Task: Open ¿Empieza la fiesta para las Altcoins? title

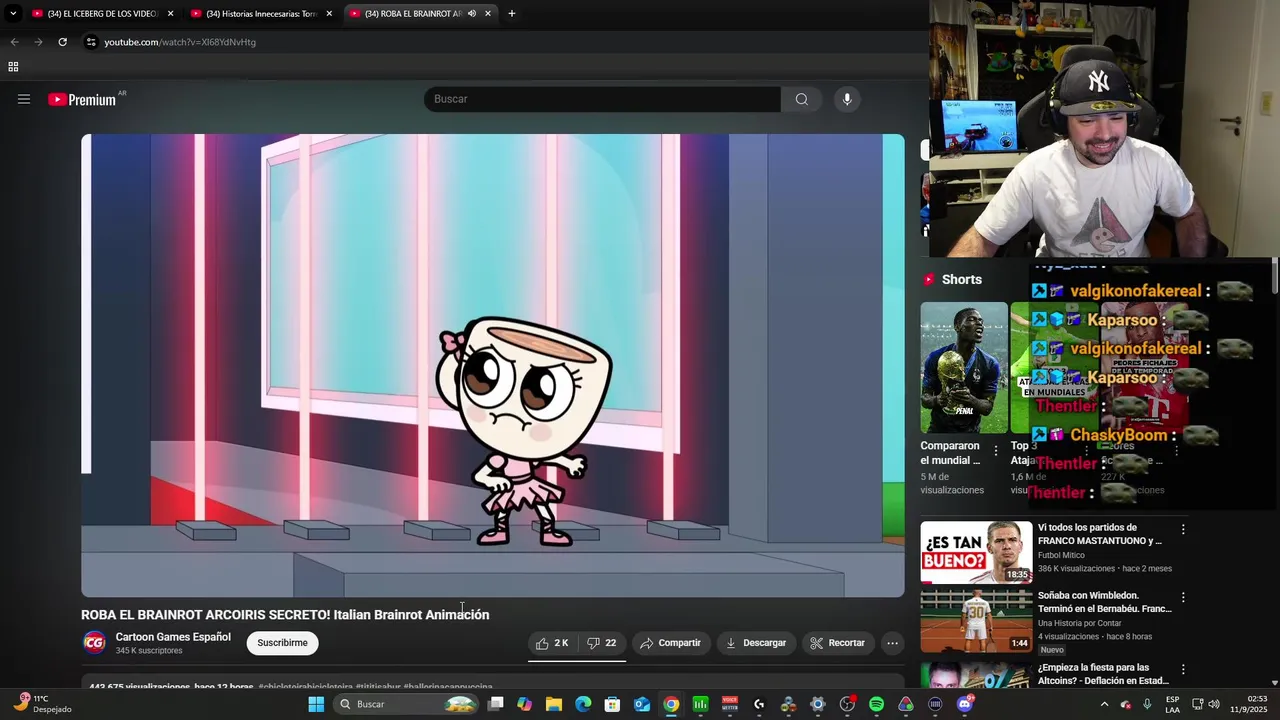Action: coord(1103,674)
